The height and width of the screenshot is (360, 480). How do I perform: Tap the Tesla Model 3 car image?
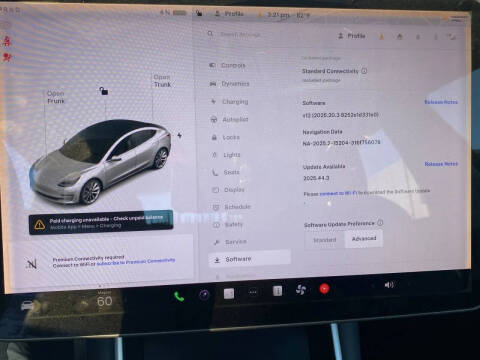pyautogui.click(x=102, y=162)
